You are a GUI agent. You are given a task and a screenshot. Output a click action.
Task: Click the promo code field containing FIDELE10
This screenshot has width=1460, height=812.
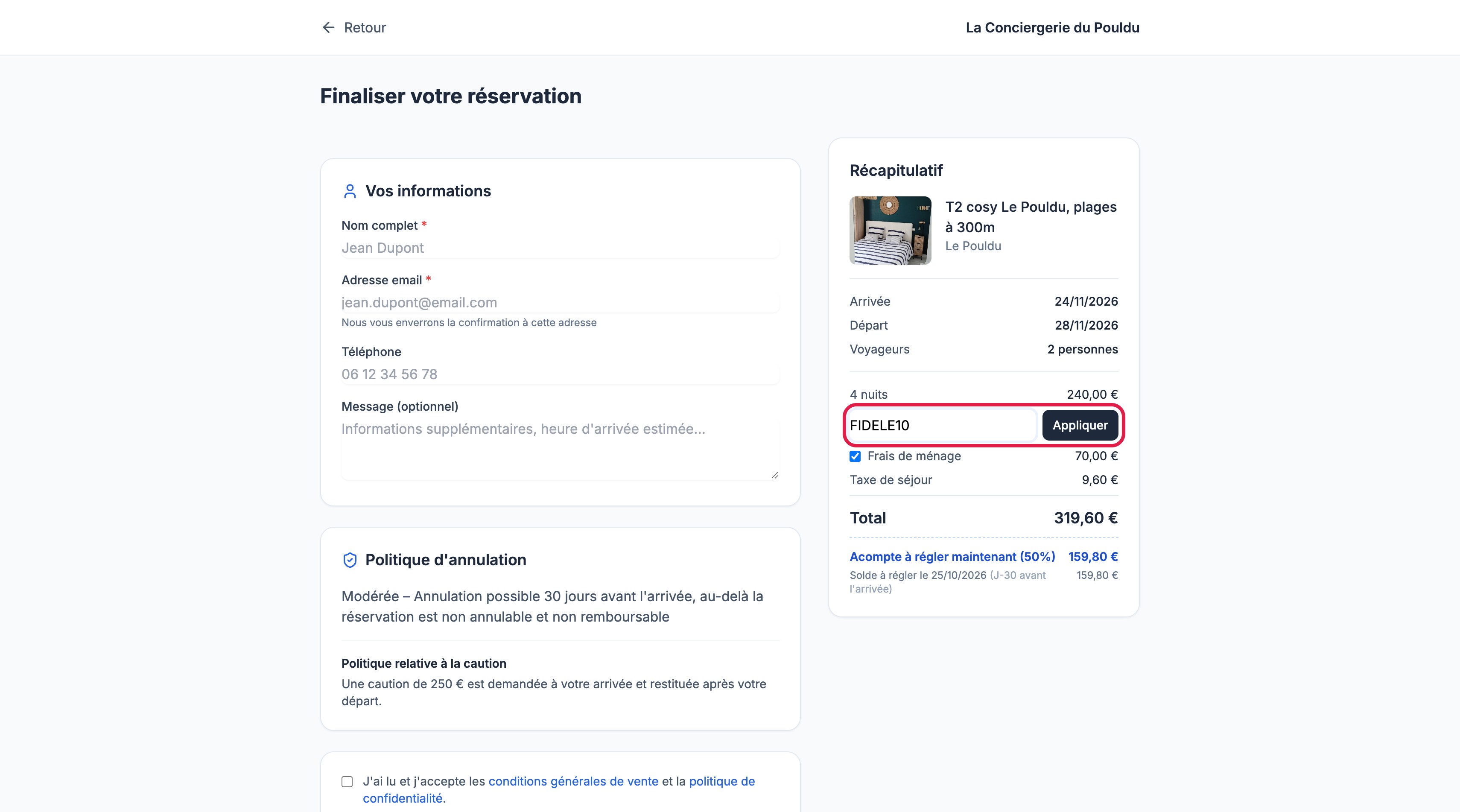942,425
